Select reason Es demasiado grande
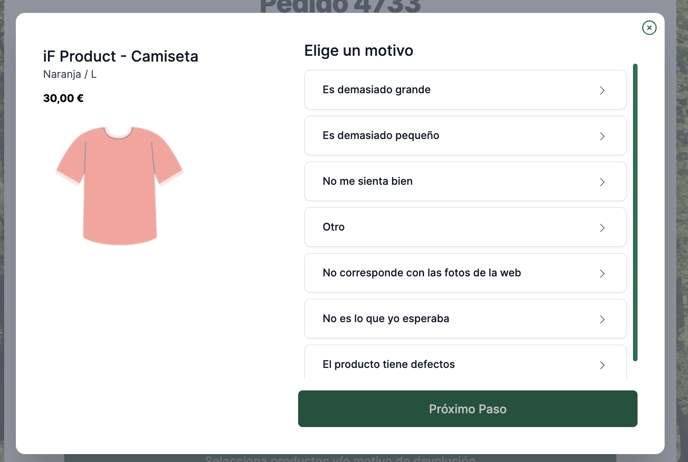The width and height of the screenshot is (688, 462). pyautogui.click(x=465, y=90)
